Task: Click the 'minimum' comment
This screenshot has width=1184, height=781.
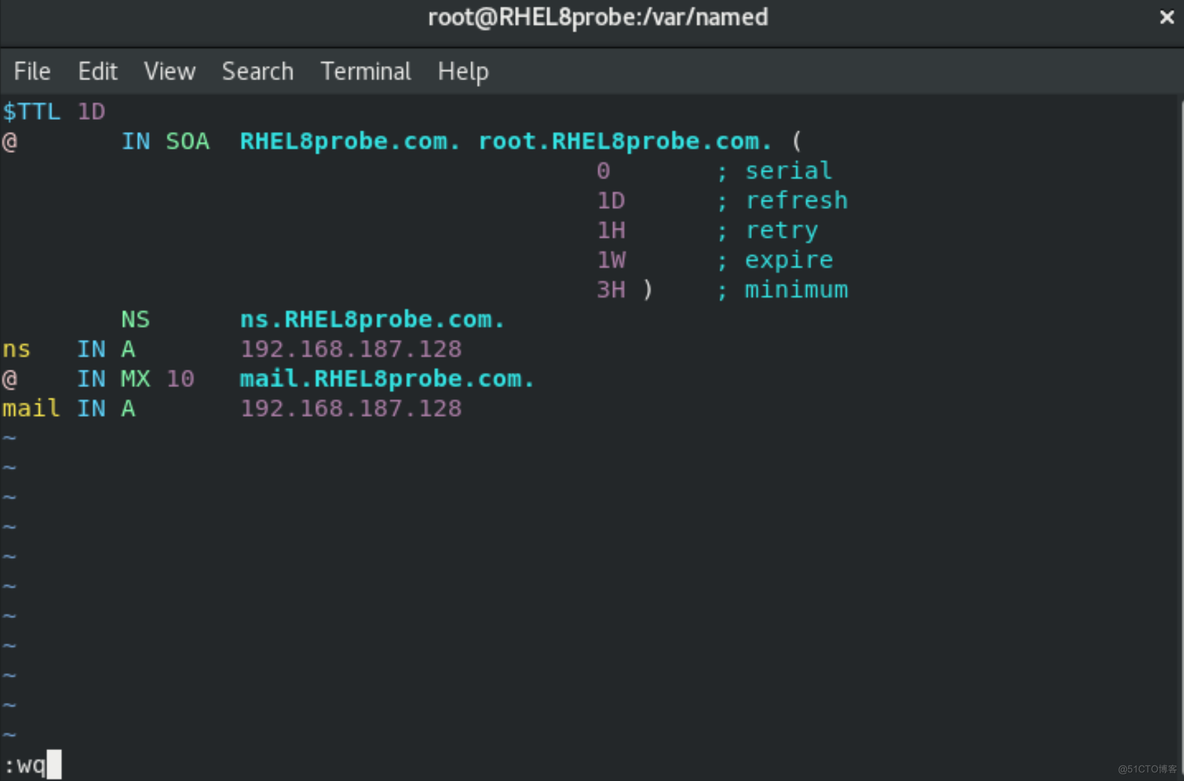Action: click(796, 289)
